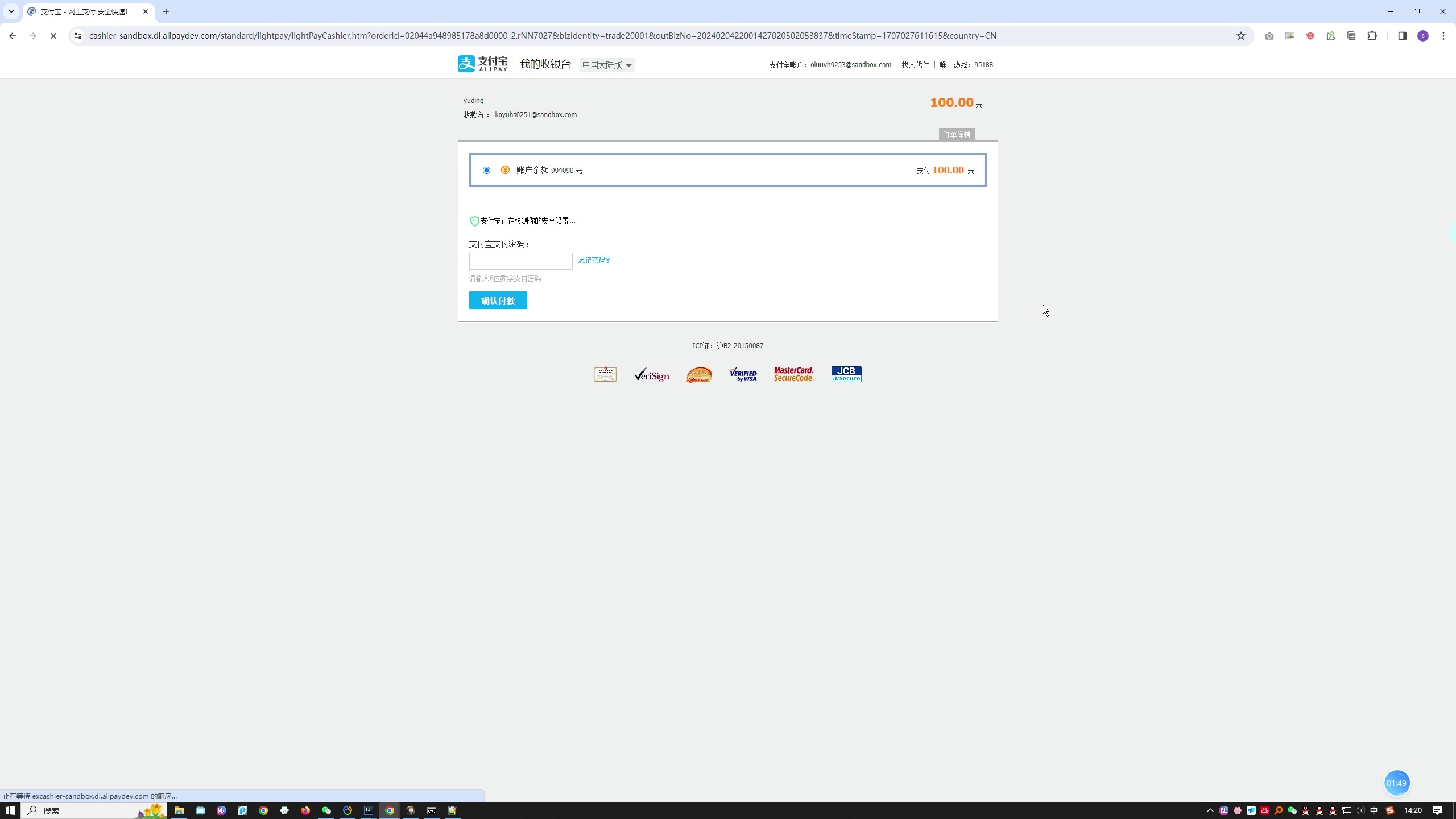Viewport: 1456px width, 819px height.
Task: Open the copy-pages extension icon
Action: pyautogui.click(x=1352, y=36)
